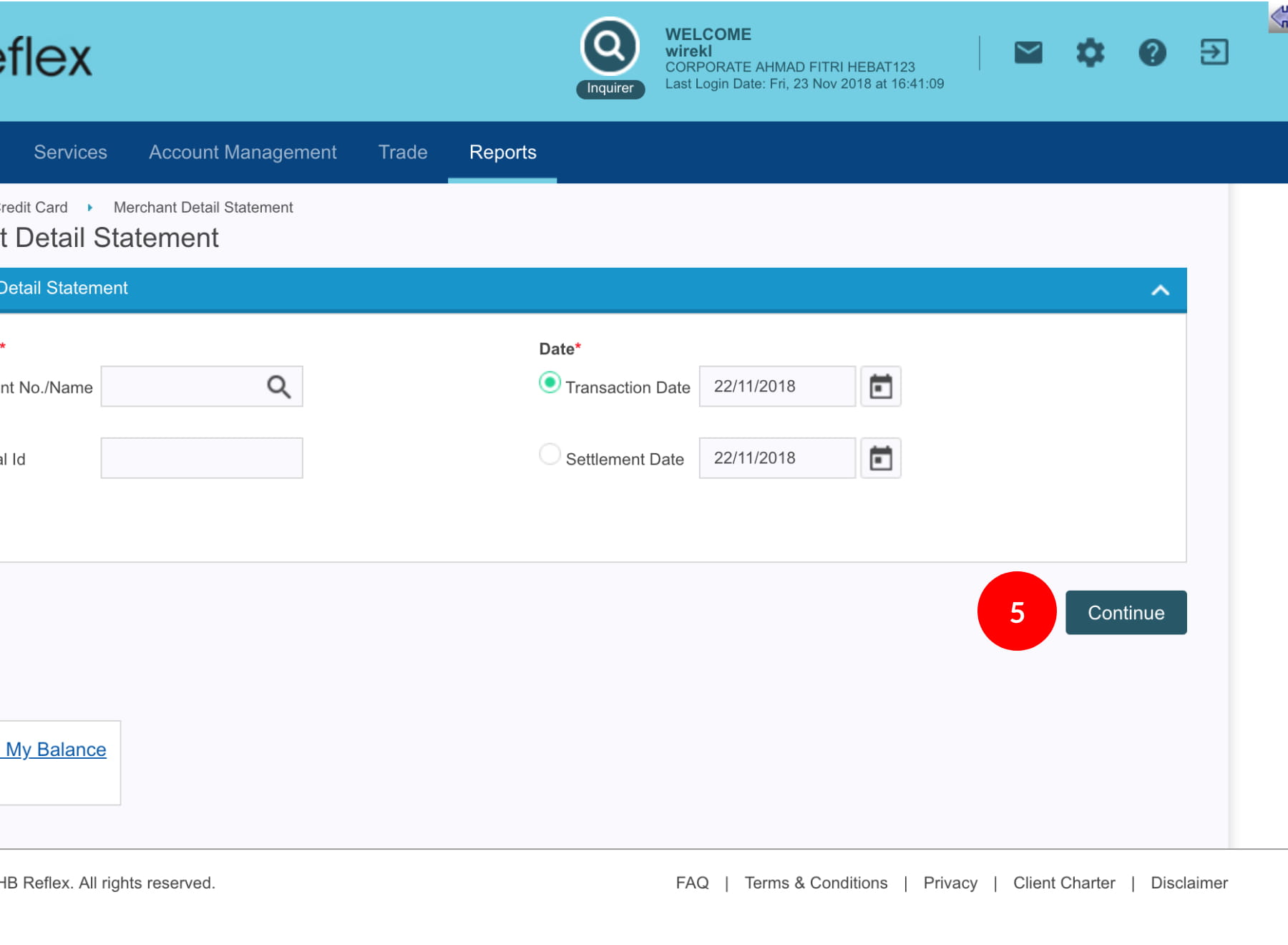Open the Reports menu tab

502,152
